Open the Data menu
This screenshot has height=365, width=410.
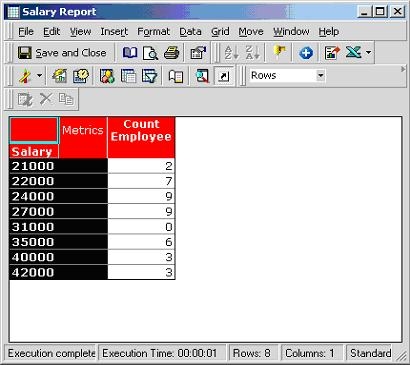(x=190, y=32)
